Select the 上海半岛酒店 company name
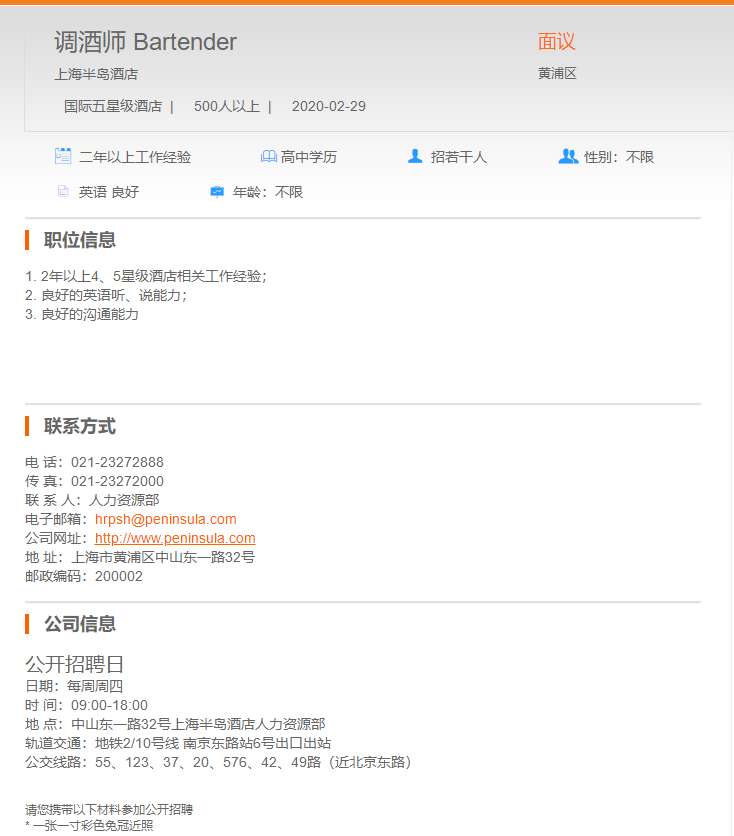Image resolution: width=734 pixels, height=836 pixels. pos(96,74)
